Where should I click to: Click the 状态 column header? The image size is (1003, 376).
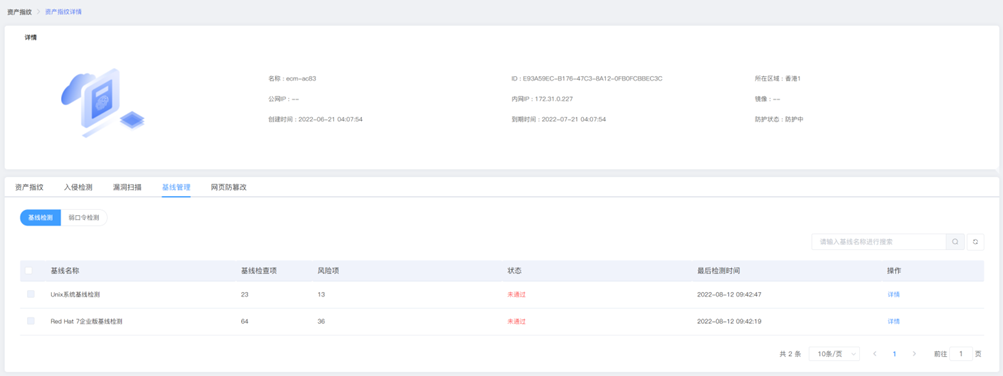pos(514,270)
